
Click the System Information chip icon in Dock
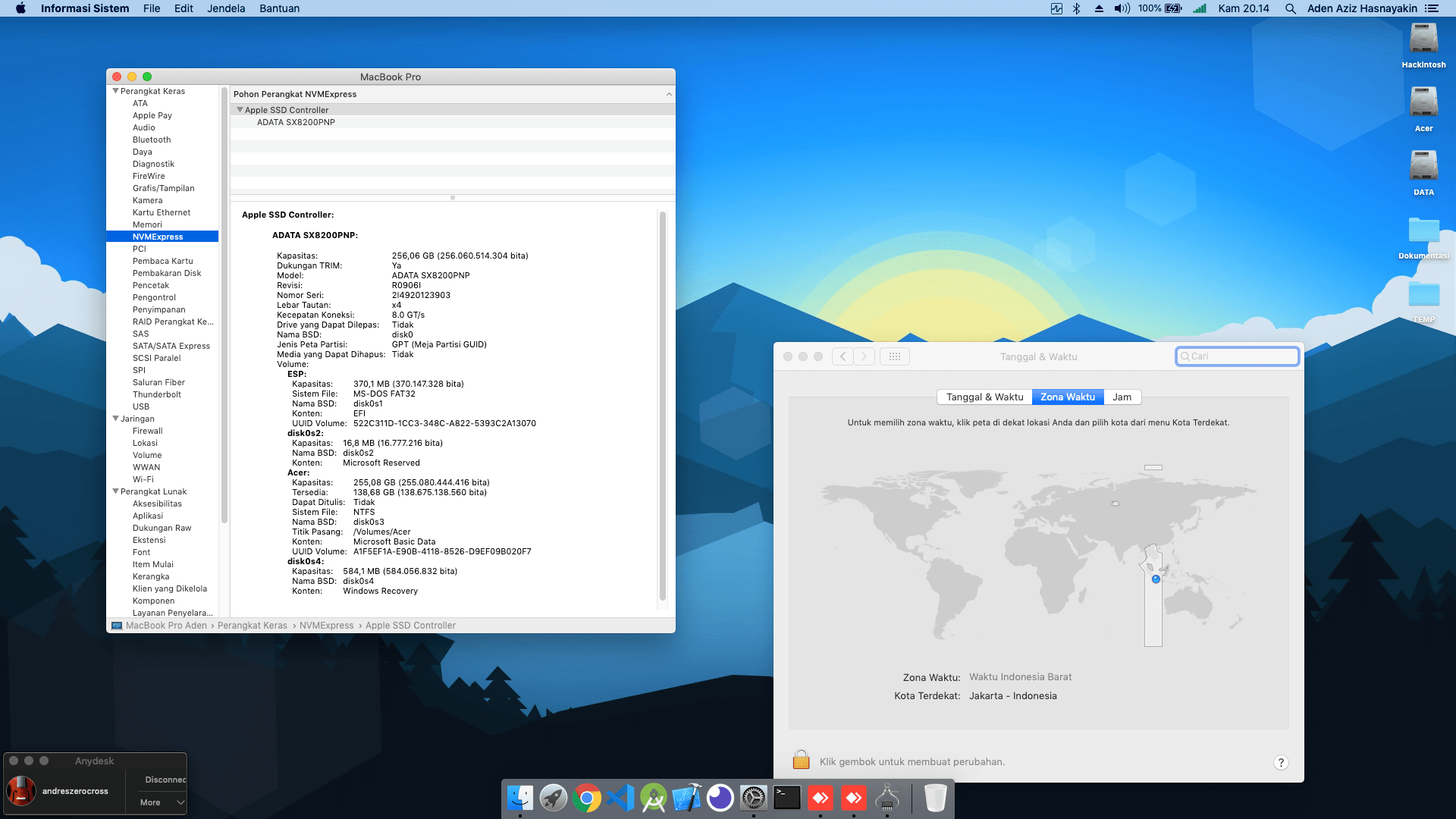point(887,798)
